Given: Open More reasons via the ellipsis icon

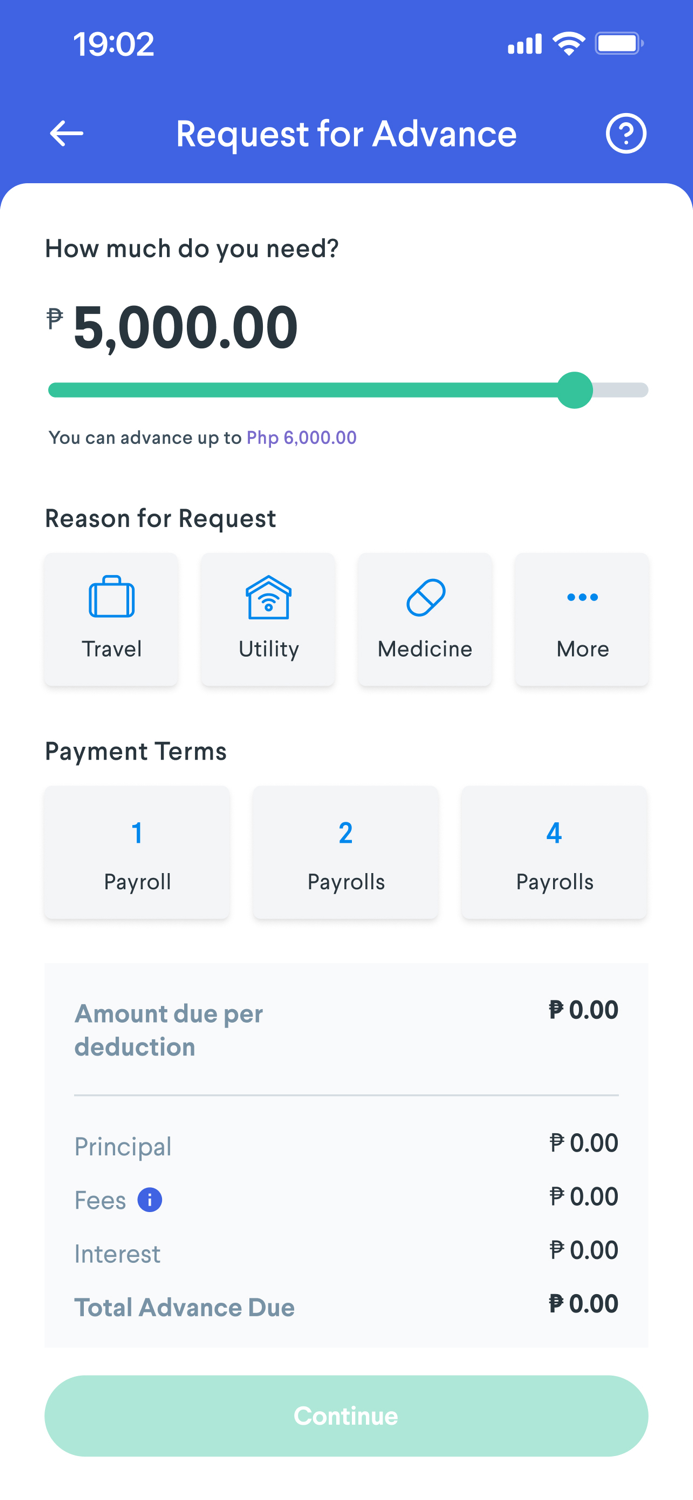Looking at the screenshot, I should 581,596.
